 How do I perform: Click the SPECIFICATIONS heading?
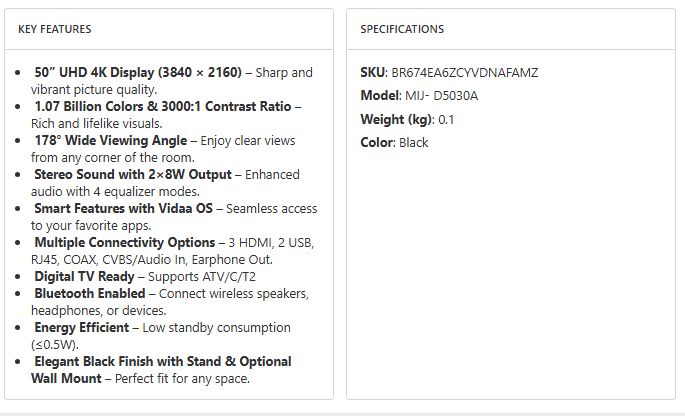tap(402, 30)
